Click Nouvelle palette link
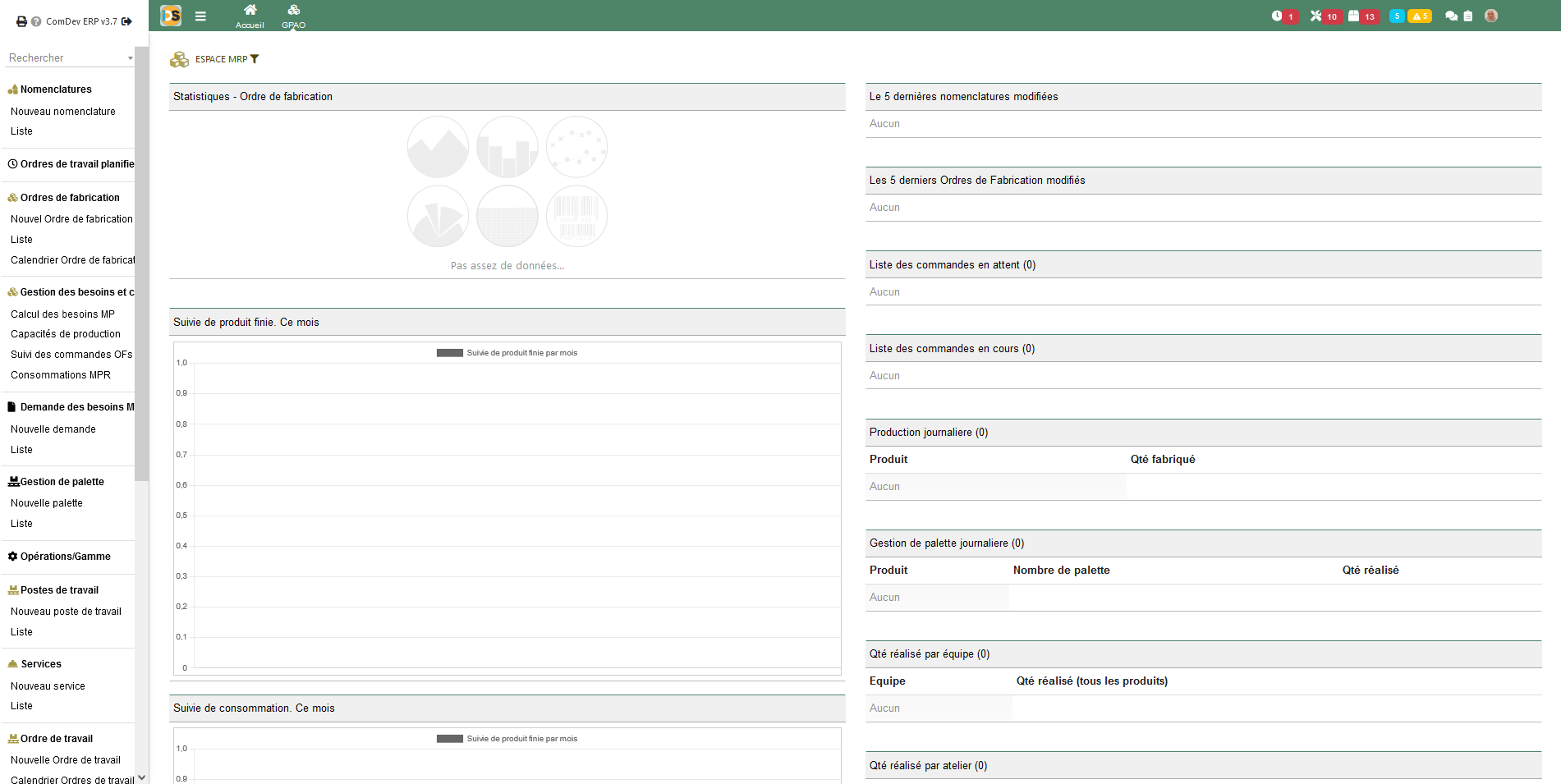Image resolution: width=1561 pixels, height=784 pixels. [47, 503]
